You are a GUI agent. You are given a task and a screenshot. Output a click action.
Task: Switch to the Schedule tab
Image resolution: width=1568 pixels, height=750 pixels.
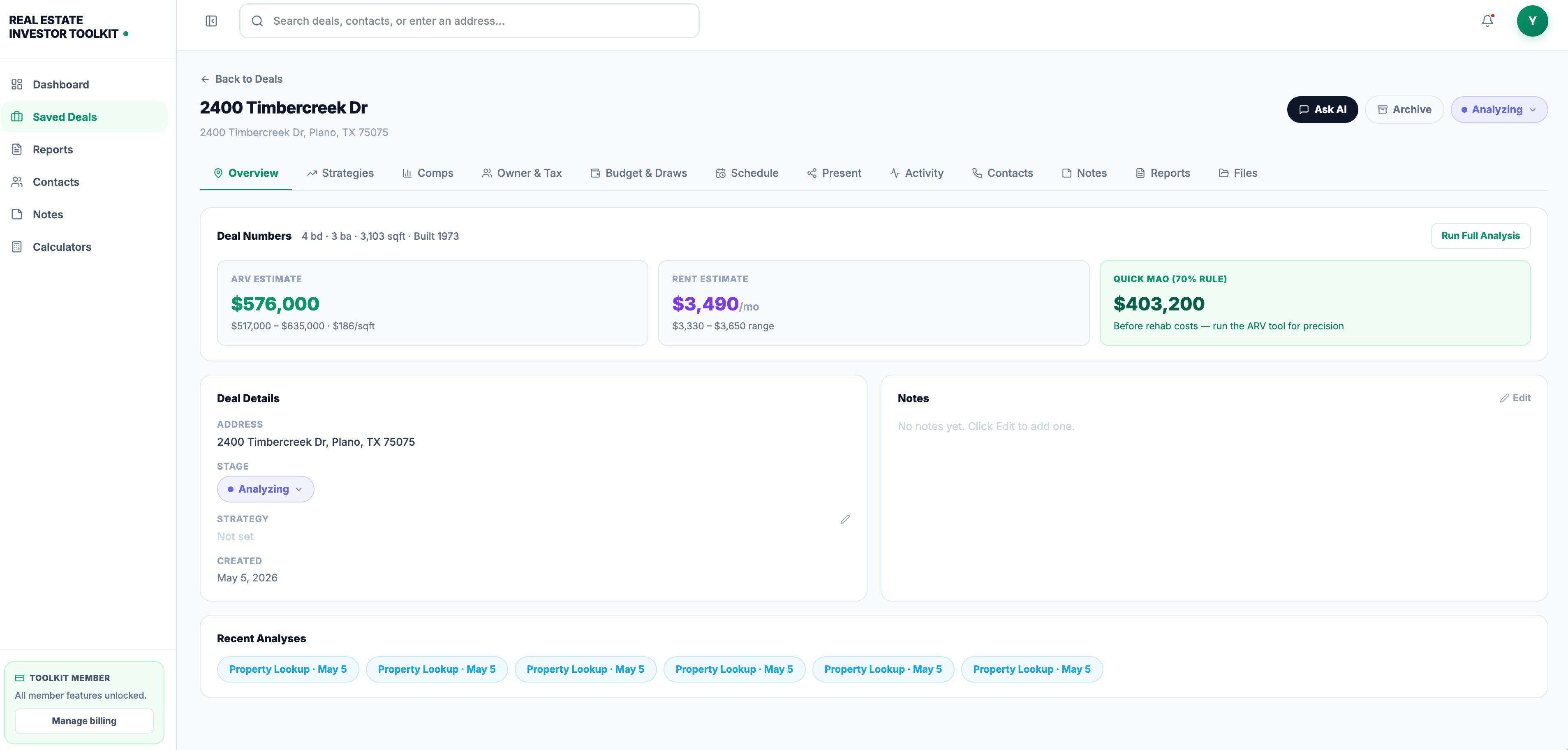pyautogui.click(x=747, y=174)
